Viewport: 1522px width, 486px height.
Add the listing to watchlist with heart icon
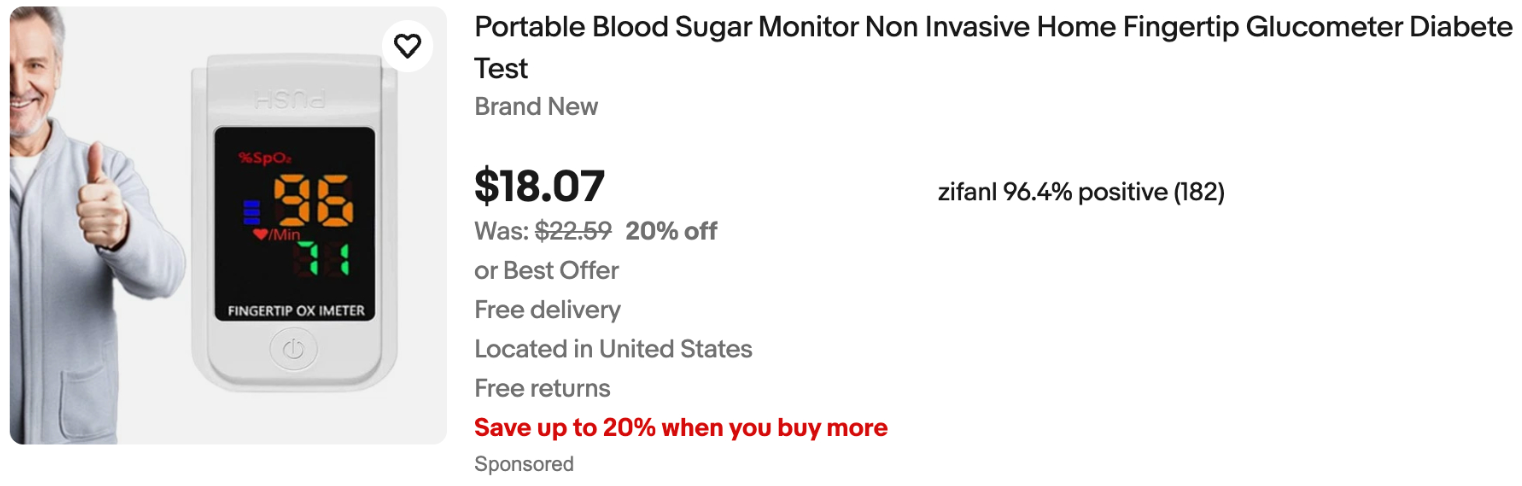click(407, 46)
